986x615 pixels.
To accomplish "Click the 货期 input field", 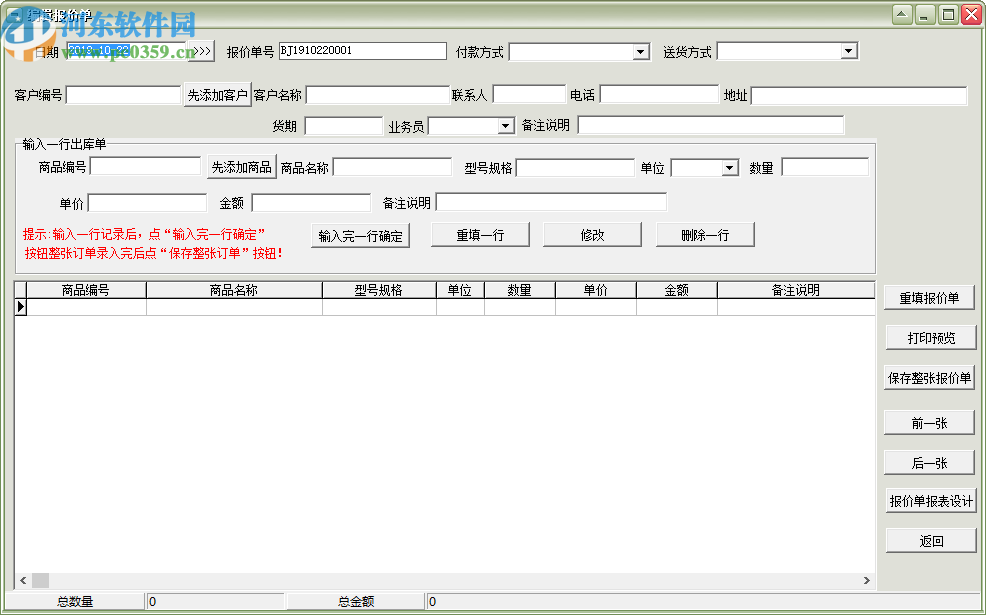I will coord(343,126).
